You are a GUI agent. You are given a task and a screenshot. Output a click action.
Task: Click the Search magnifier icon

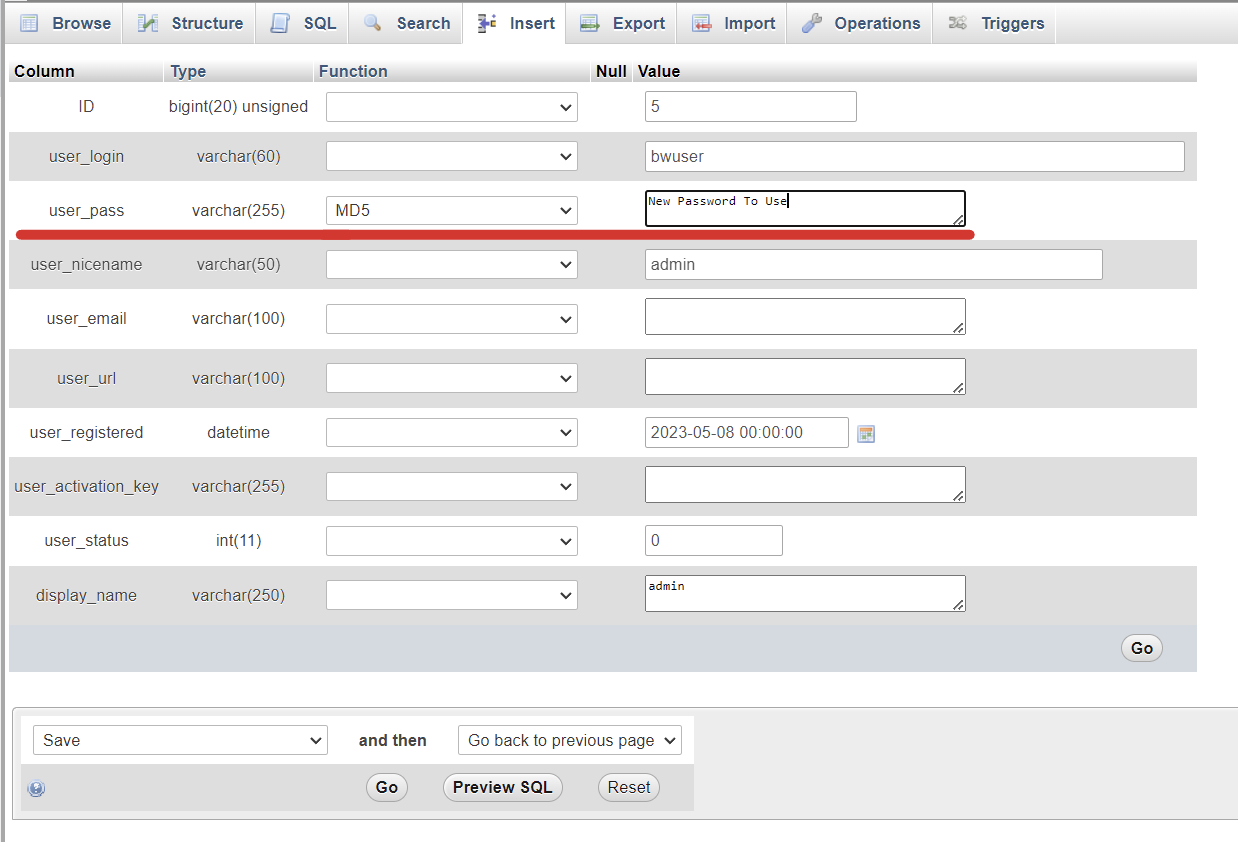tap(373, 23)
